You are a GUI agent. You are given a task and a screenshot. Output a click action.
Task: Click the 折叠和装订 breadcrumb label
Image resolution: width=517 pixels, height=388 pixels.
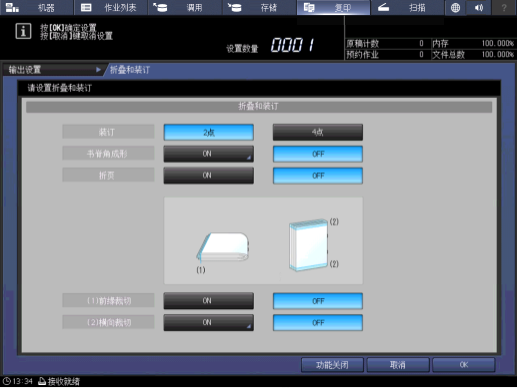coord(130,70)
